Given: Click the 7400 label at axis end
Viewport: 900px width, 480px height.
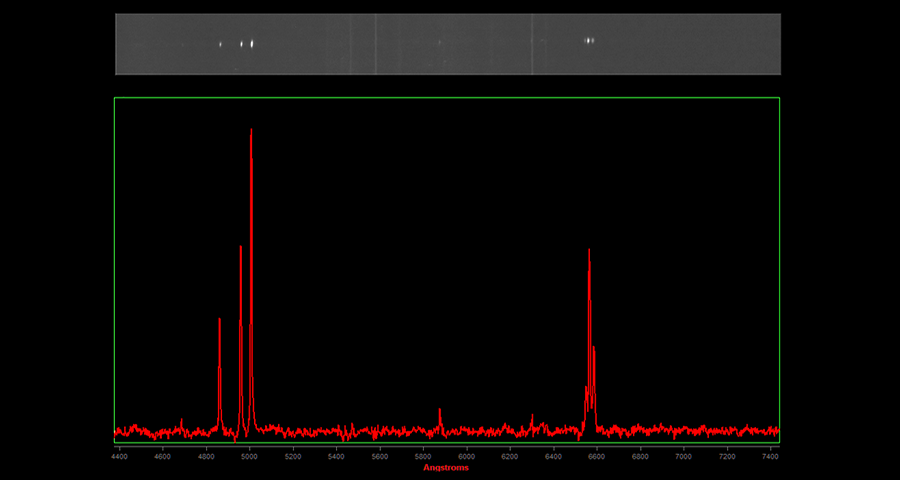Looking at the screenshot, I should click(770, 456).
